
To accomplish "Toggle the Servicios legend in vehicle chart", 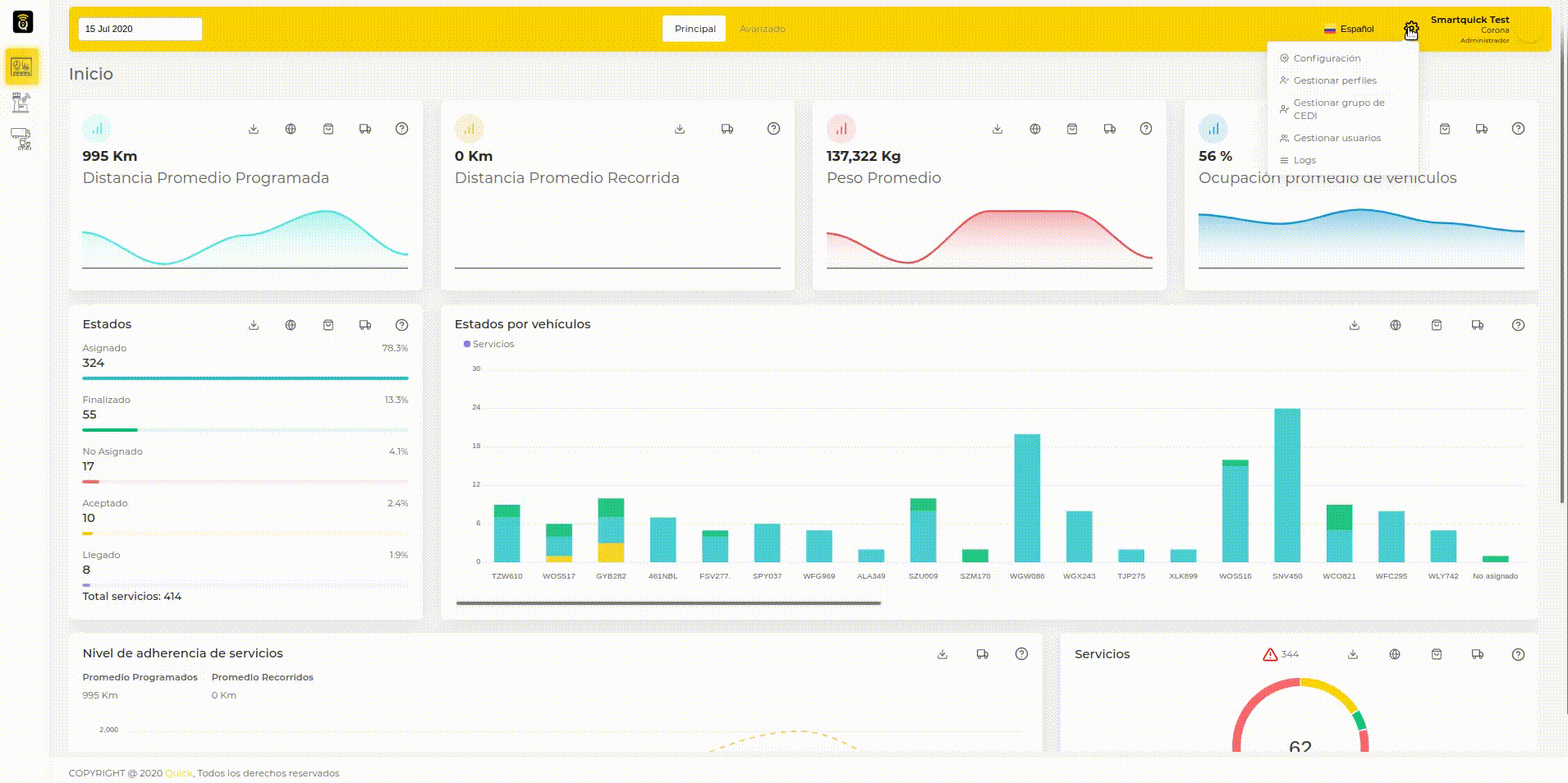I will (489, 344).
